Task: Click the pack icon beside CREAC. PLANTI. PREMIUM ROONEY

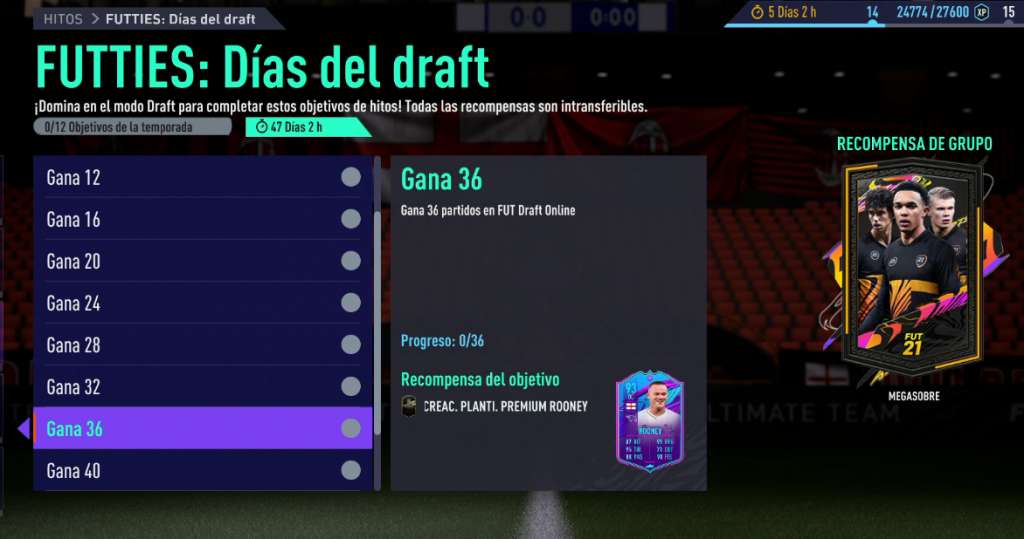Action: point(409,406)
